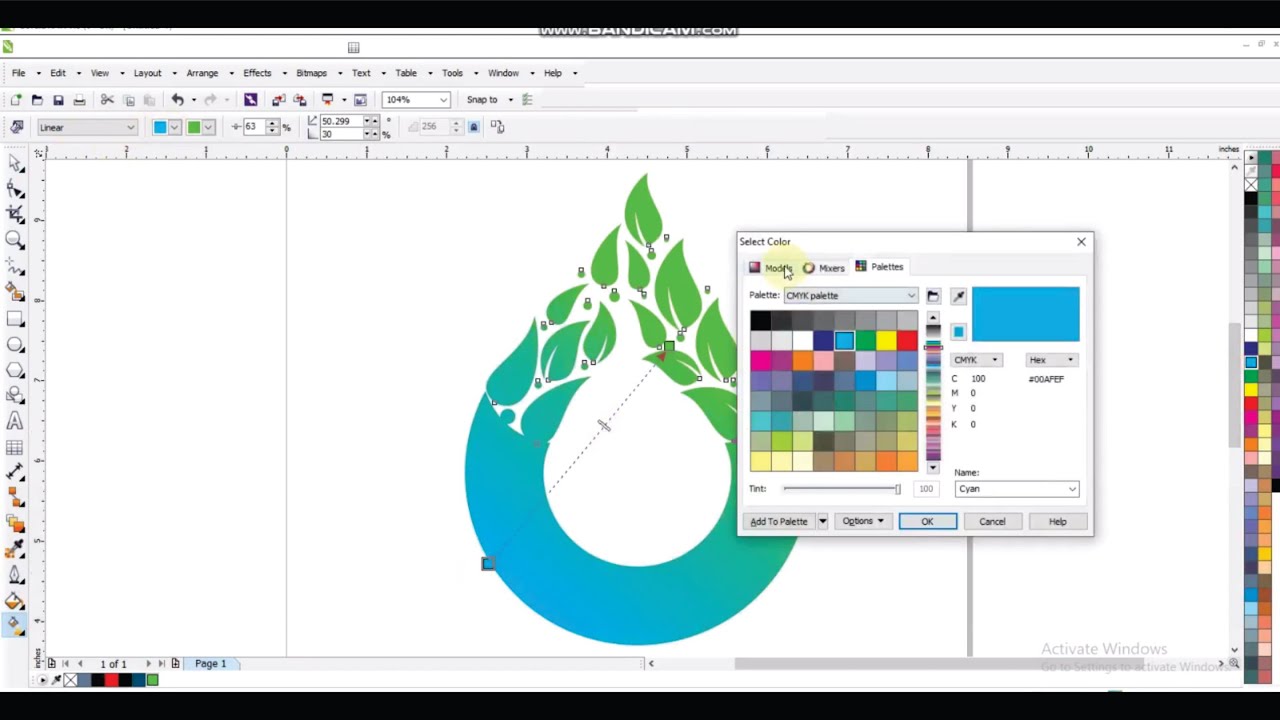
Task: Click the Export icon in toolbar
Action: 300,99
